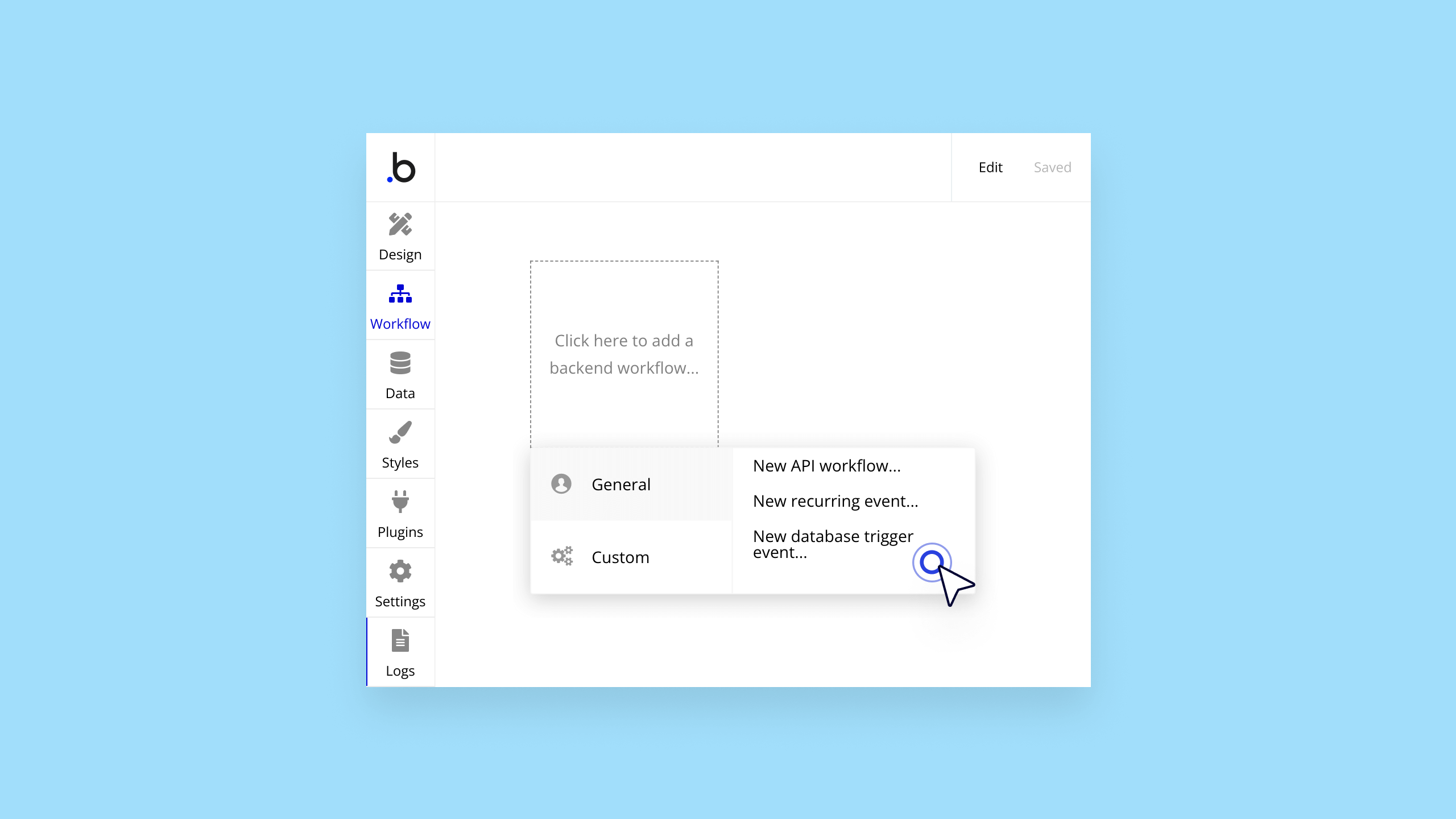1456x819 pixels.
Task: Expand the New database trigger event
Action: [x=833, y=544]
